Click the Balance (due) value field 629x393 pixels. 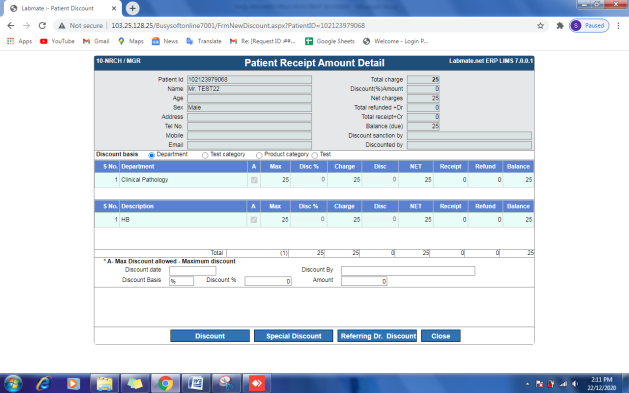pyautogui.click(x=423, y=126)
